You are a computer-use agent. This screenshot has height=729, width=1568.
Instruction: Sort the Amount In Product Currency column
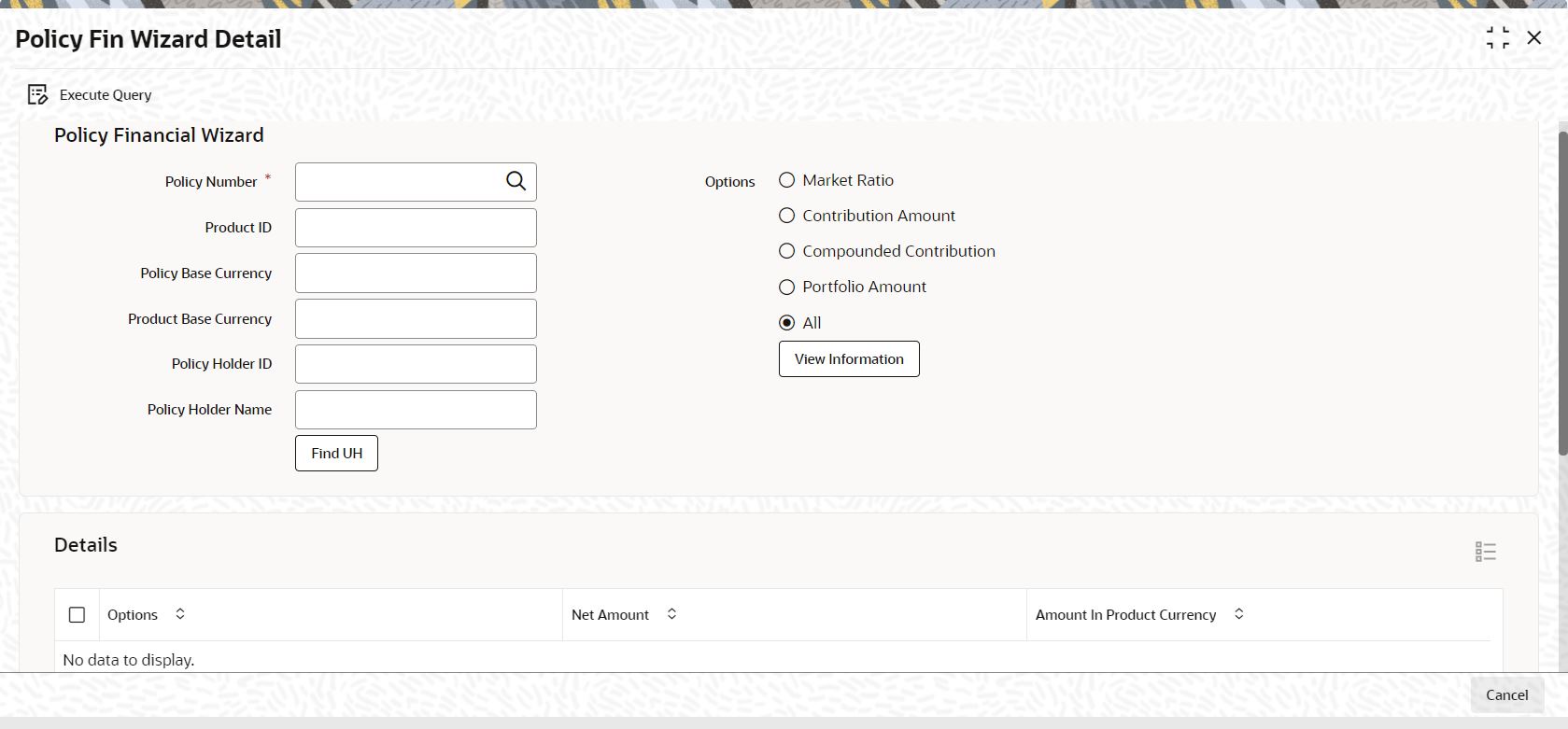pyautogui.click(x=1239, y=614)
